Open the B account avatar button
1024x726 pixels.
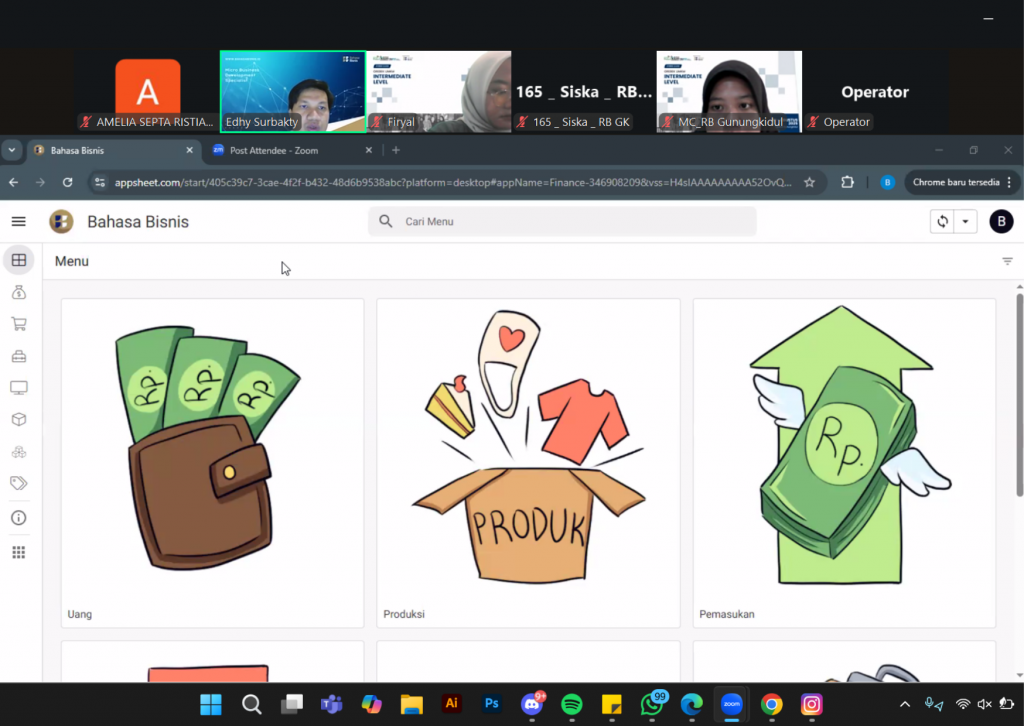(x=1000, y=222)
